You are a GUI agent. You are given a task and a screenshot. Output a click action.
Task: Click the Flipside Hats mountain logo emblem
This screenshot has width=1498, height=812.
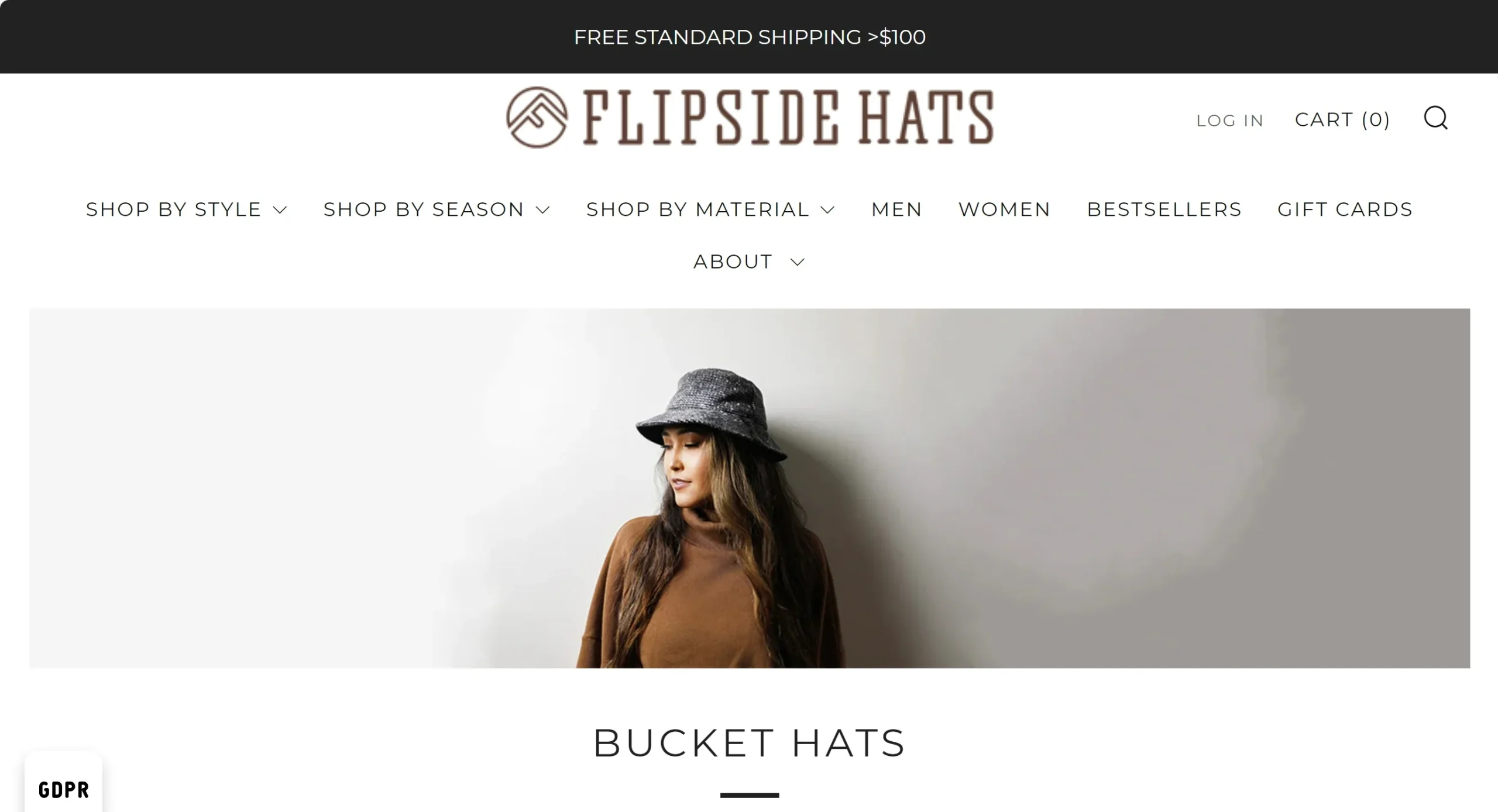[537, 117]
